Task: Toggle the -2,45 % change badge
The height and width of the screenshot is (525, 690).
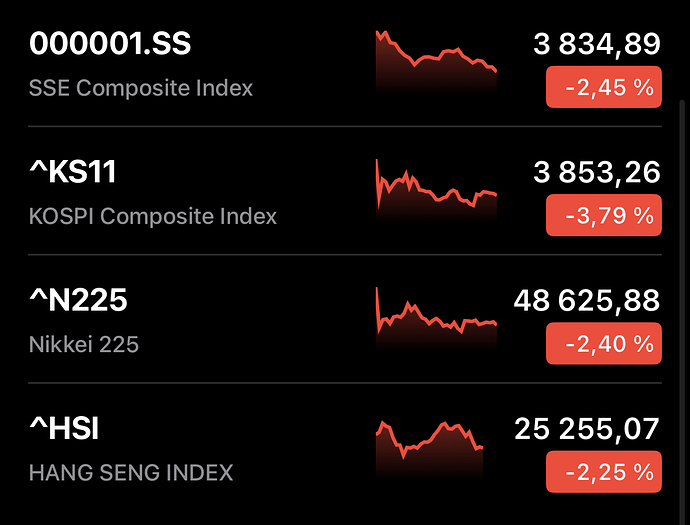Action: coord(604,87)
